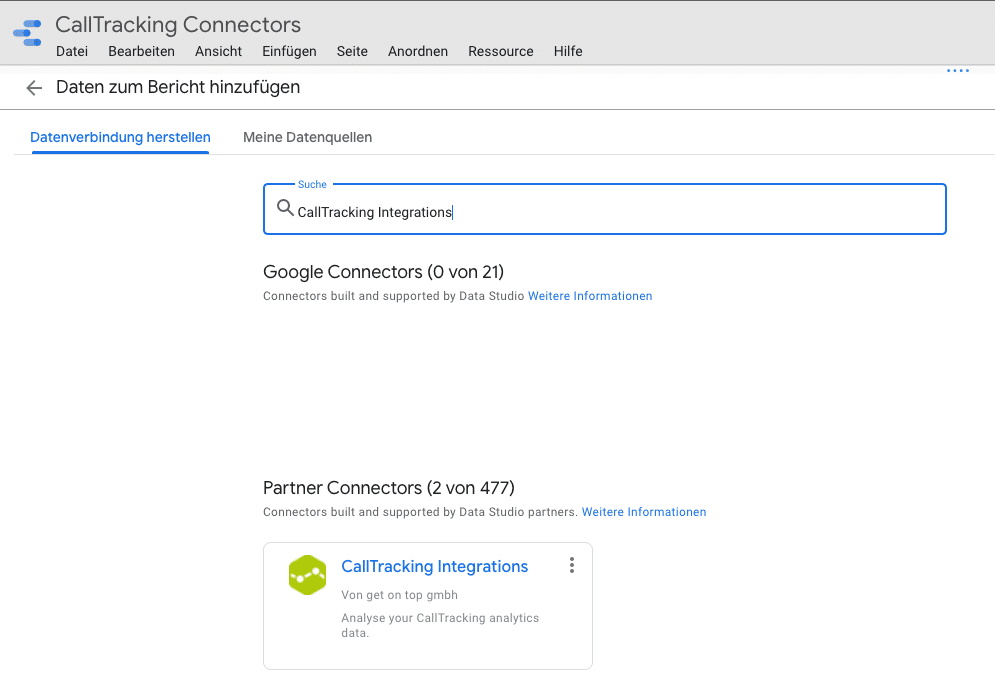Open the Bearbeiten menu
This screenshot has height=692, width=995.
[x=141, y=51]
